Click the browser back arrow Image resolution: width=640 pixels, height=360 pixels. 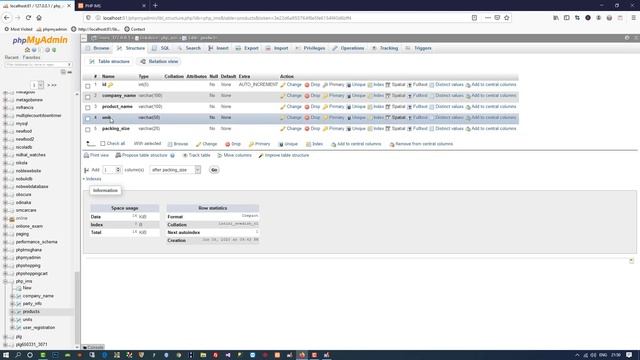(x=7, y=18)
